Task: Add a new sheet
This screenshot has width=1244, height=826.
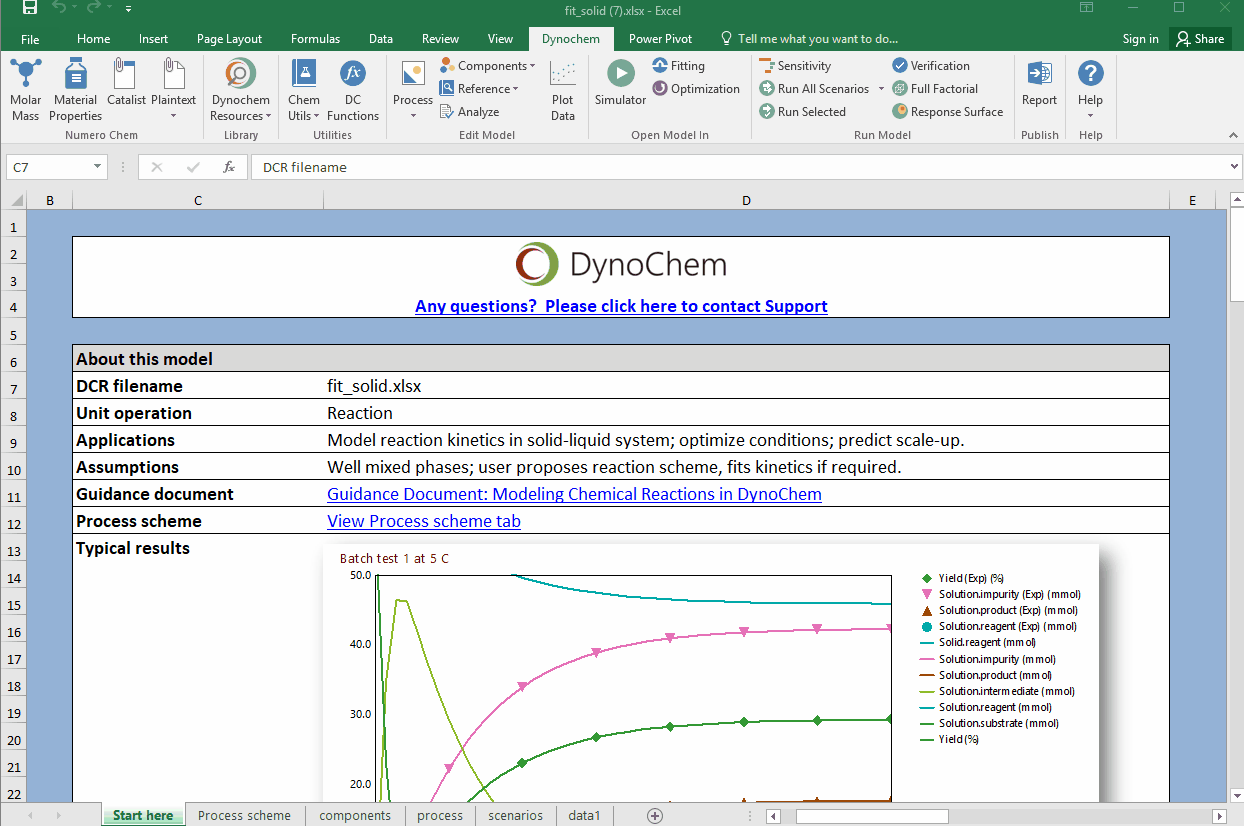Action: [x=655, y=816]
